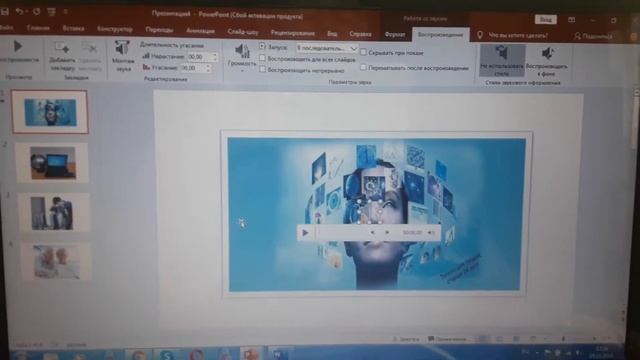Viewport: 640px width, 360px height.
Task: Click the Угасание fade-out icon
Action: pos(146,67)
